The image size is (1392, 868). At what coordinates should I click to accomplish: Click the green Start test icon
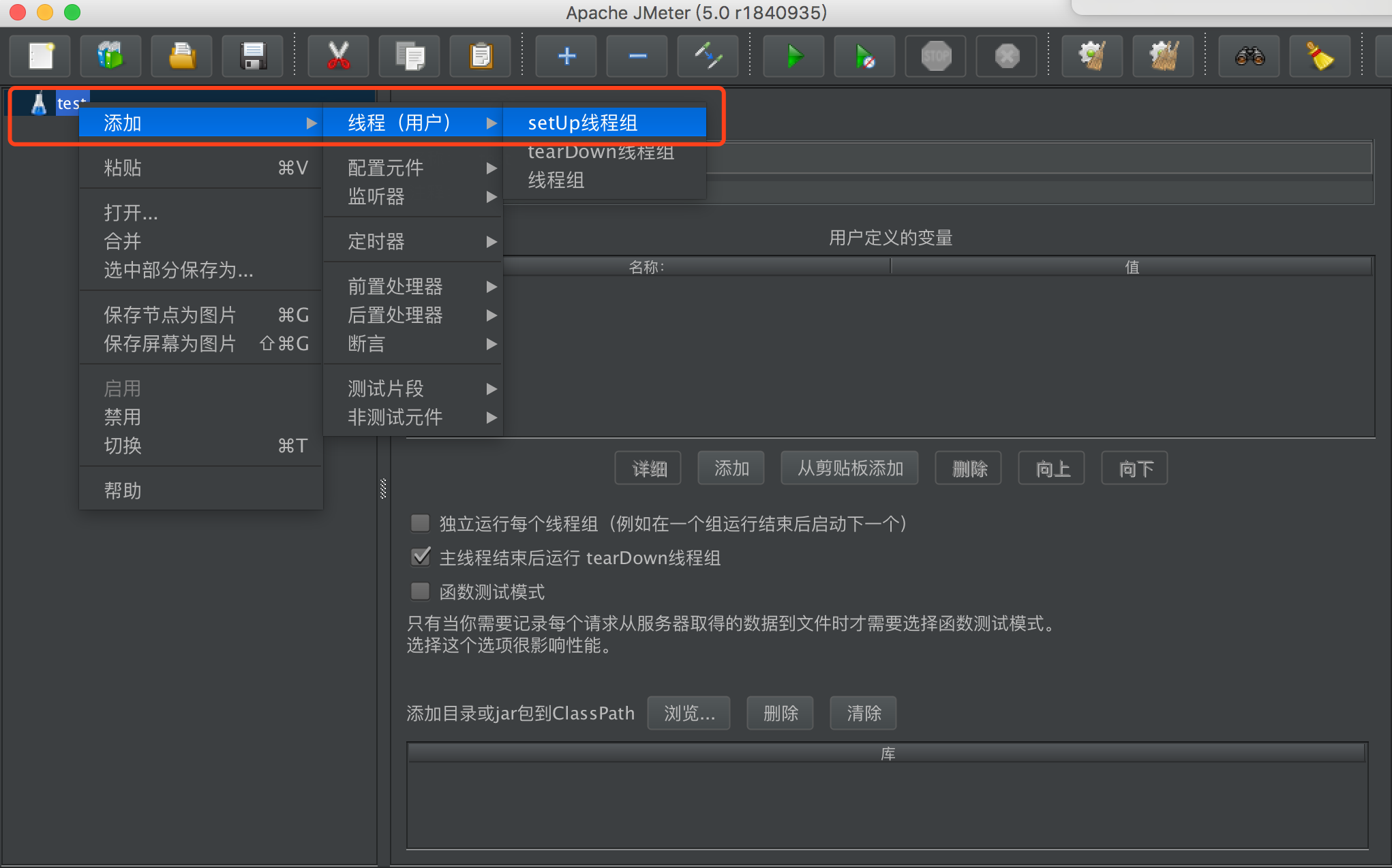click(794, 56)
